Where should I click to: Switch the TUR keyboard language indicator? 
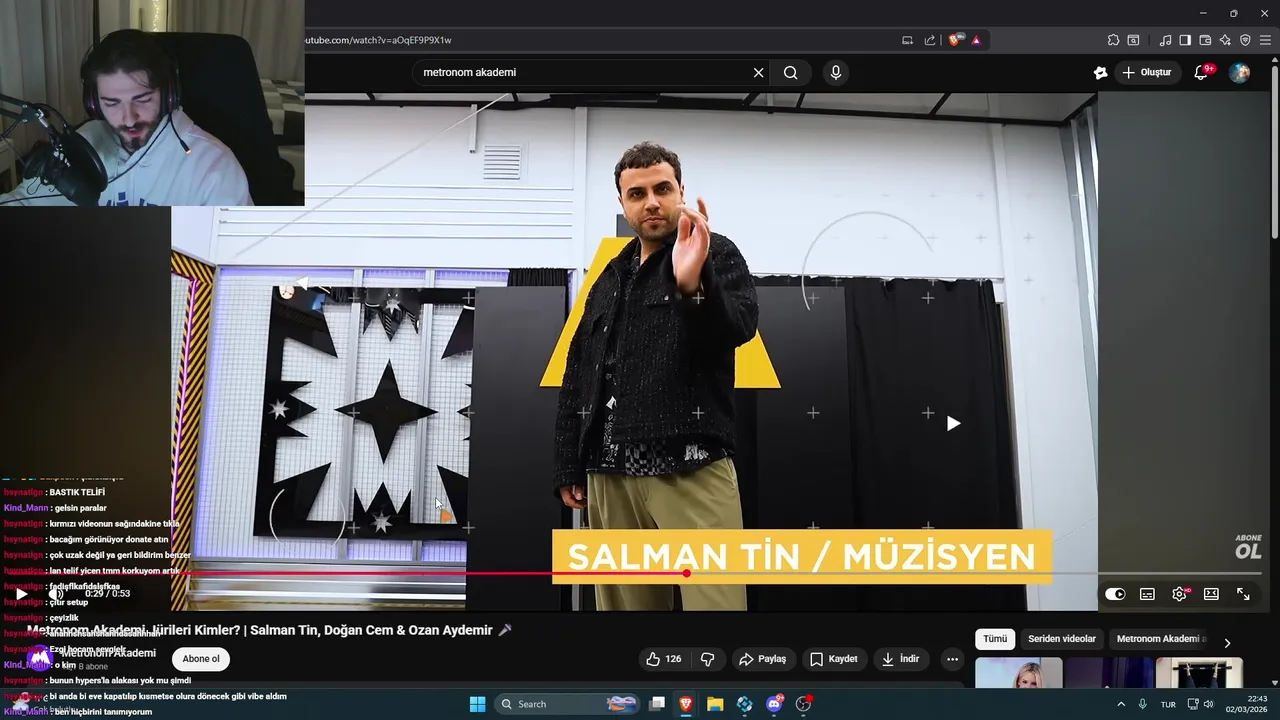(x=1168, y=704)
